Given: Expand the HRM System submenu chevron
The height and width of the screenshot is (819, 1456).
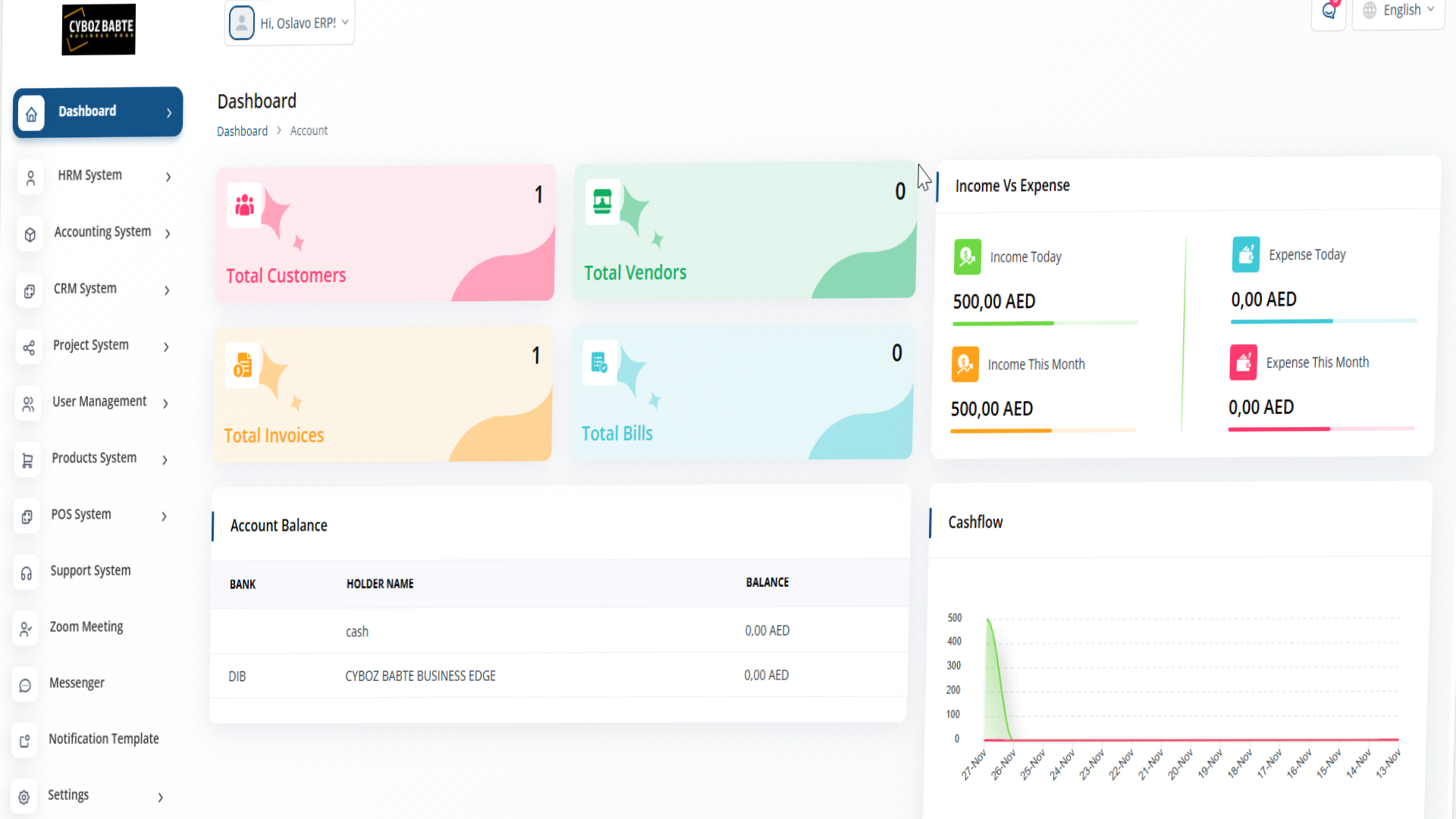Looking at the screenshot, I should click(168, 177).
